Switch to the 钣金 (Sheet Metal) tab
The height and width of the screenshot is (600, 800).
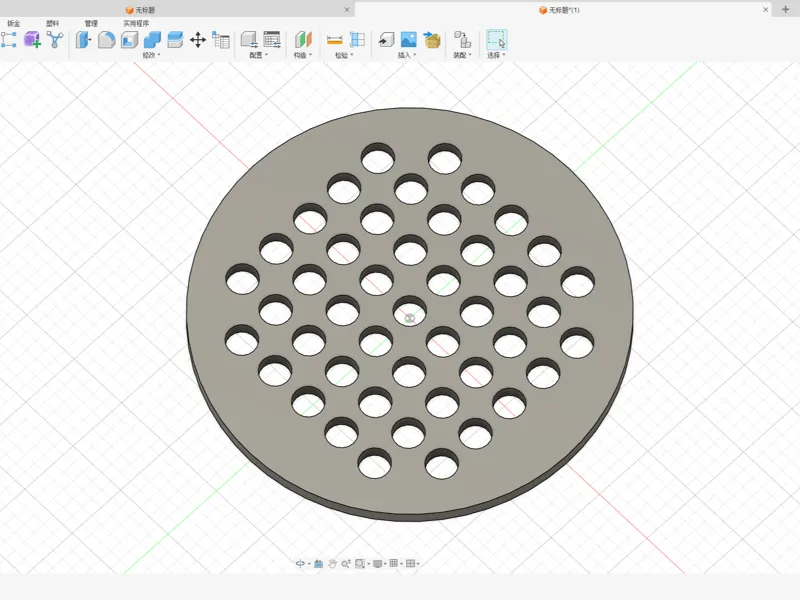click(14, 23)
